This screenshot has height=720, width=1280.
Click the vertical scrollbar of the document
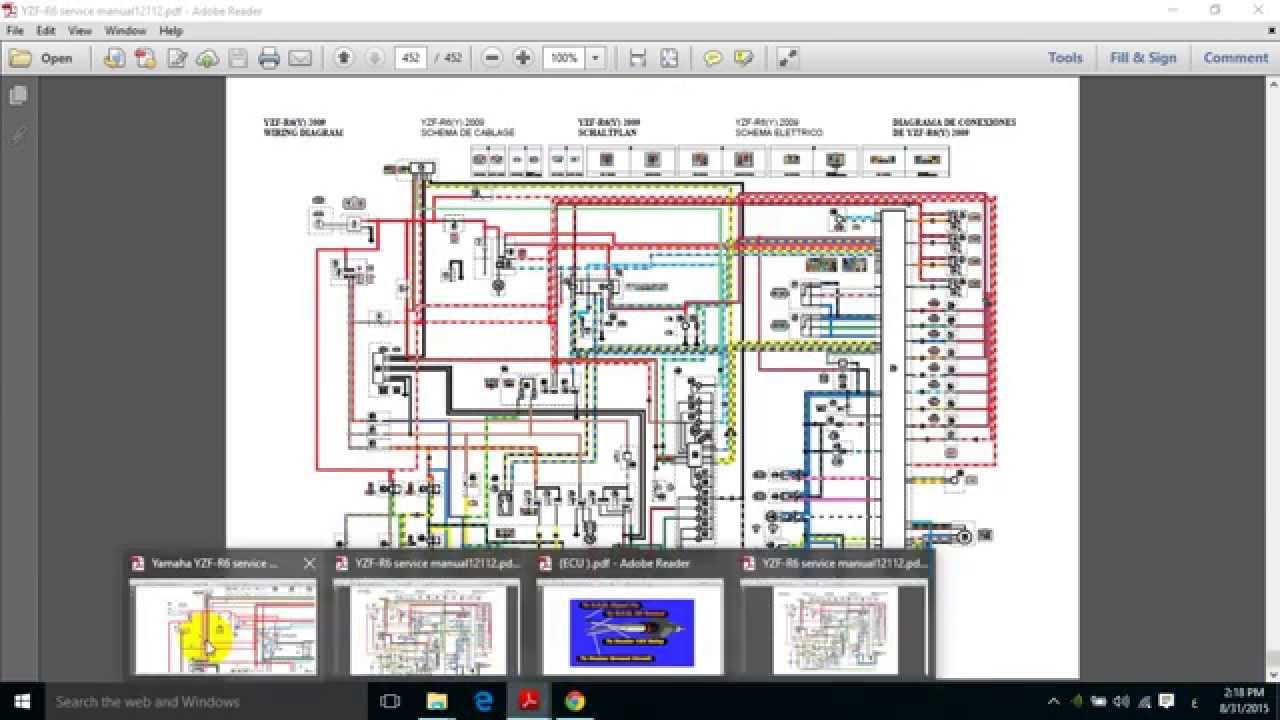[1272, 380]
